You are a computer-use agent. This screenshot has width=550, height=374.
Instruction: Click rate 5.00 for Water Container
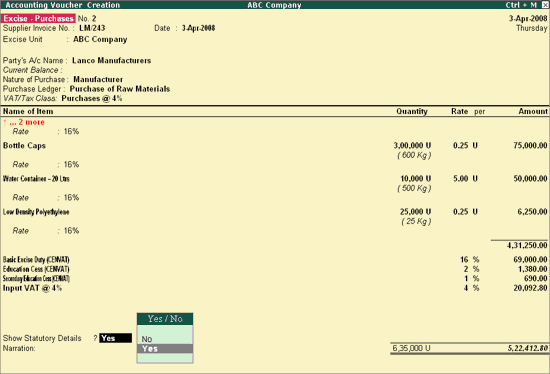click(x=460, y=179)
